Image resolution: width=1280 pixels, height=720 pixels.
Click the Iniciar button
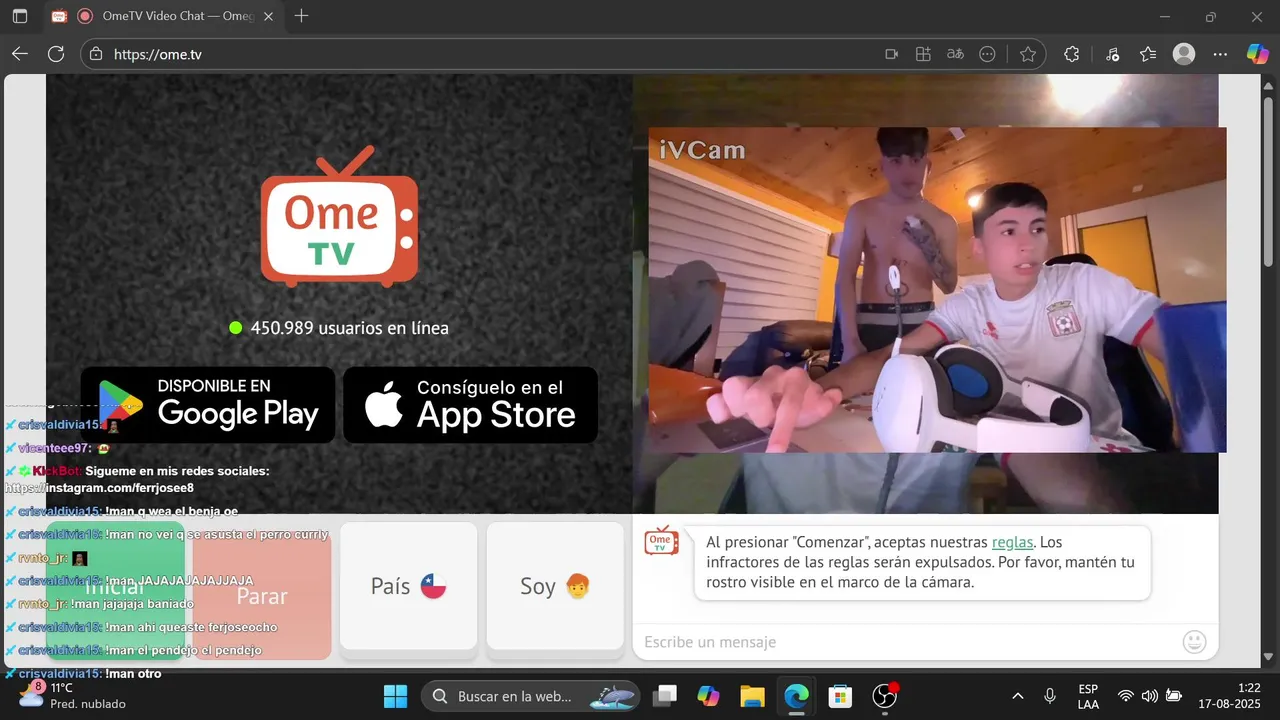pos(115,589)
